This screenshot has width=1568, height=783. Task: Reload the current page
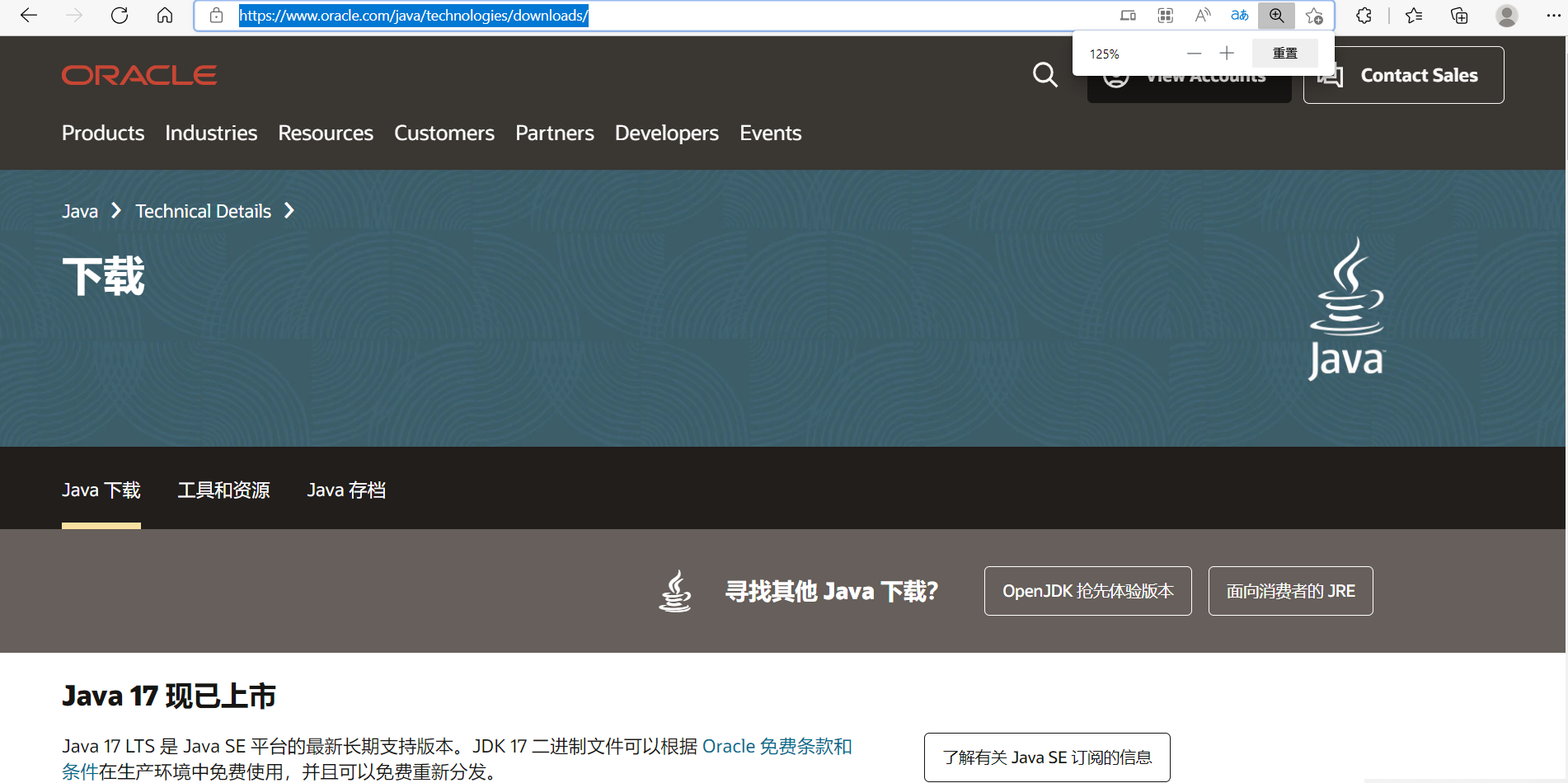[120, 16]
